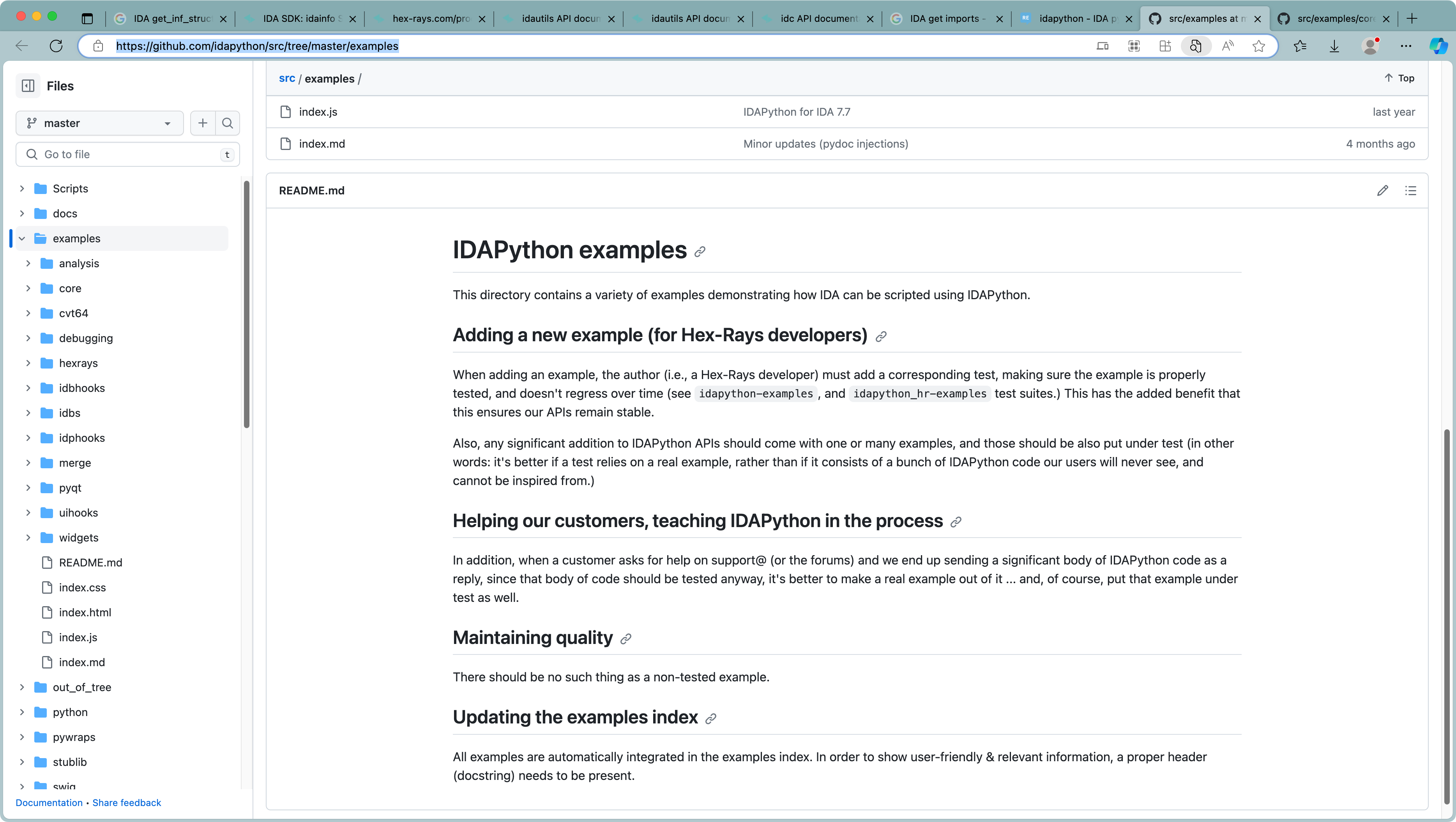This screenshot has height=822, width=1456.
Task: Open the master branch dropdown
Action: [99, 123]
